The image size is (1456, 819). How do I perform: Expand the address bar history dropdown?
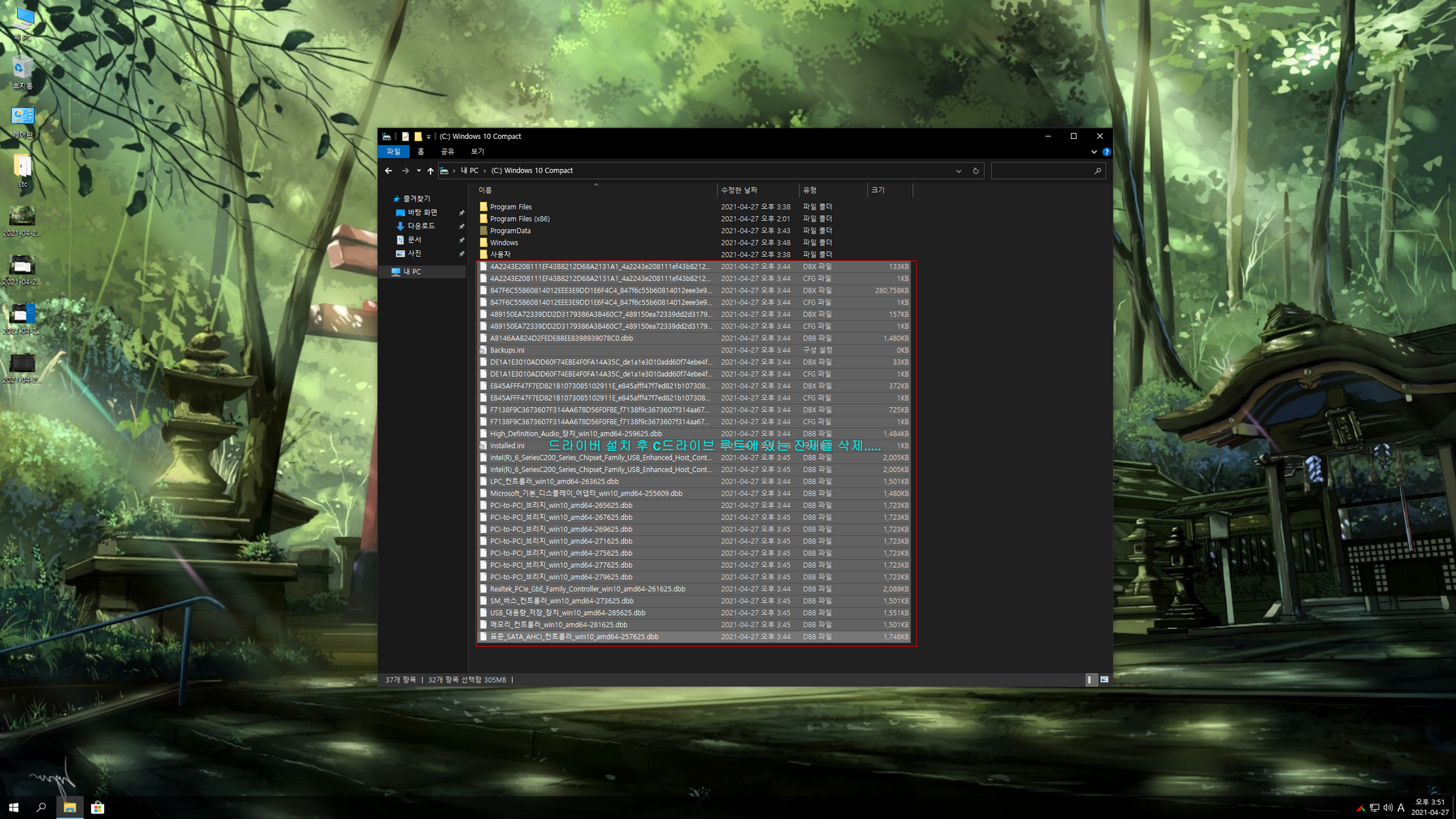(959, 171)
